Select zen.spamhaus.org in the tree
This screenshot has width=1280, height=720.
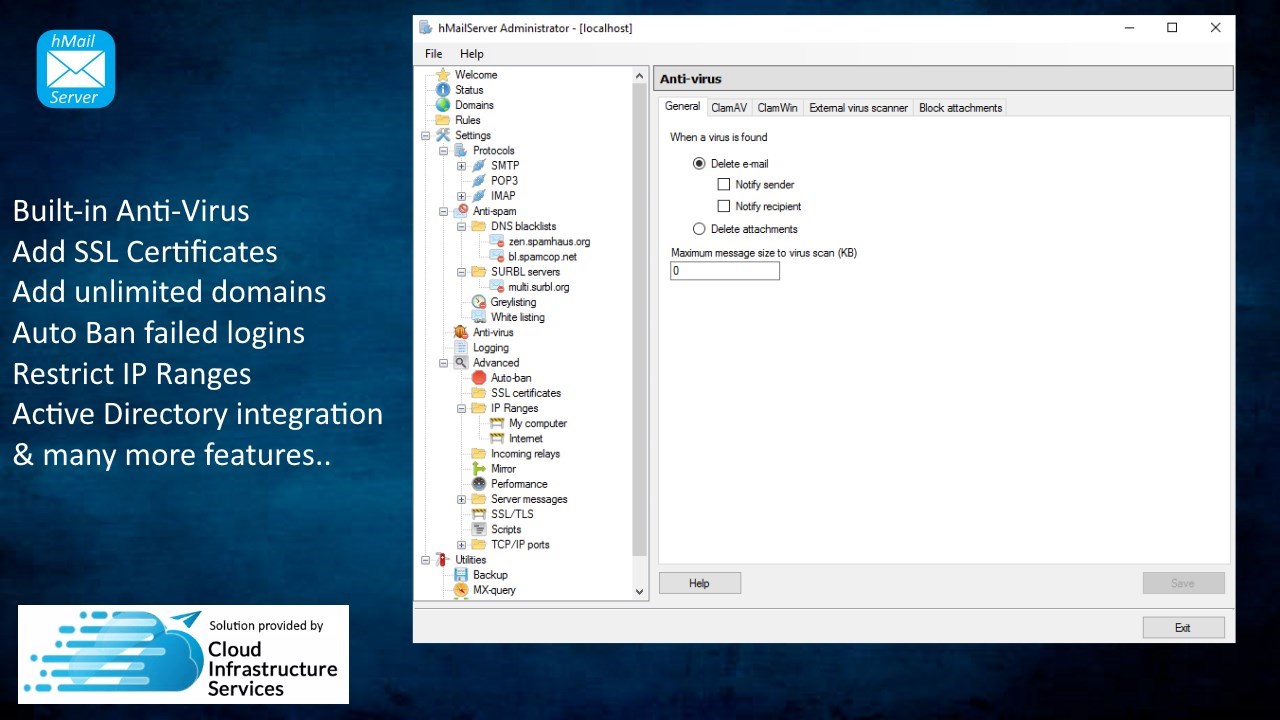point(549,242)
